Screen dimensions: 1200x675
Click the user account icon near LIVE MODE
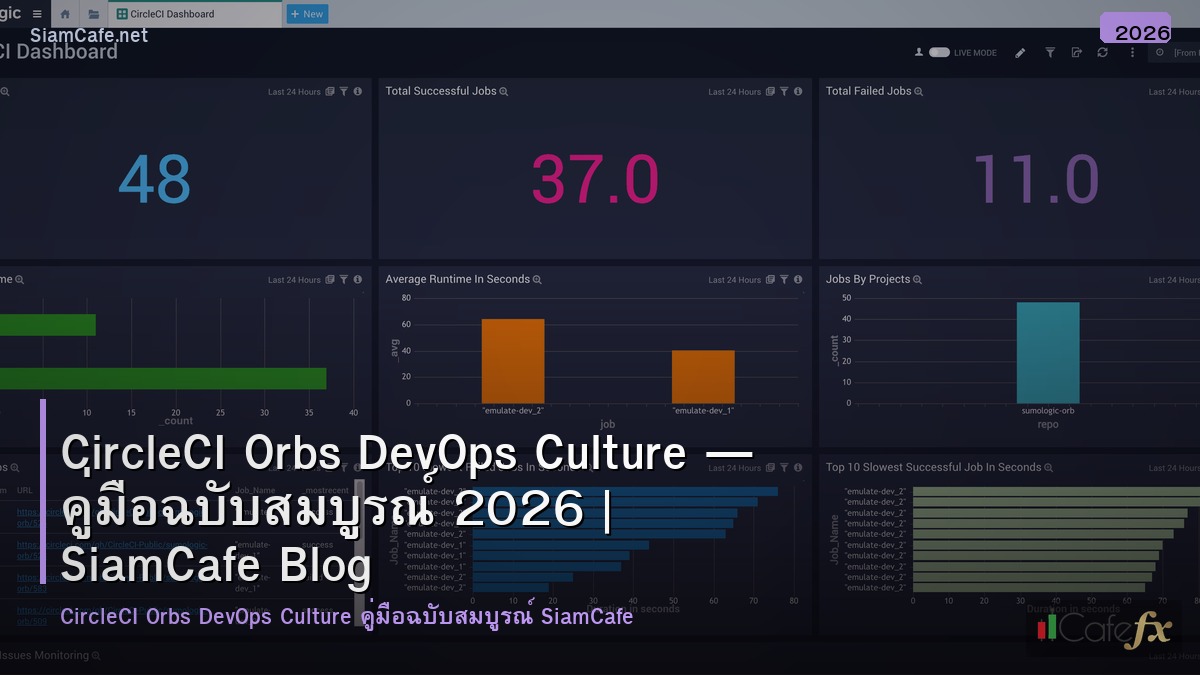(918, 52)
